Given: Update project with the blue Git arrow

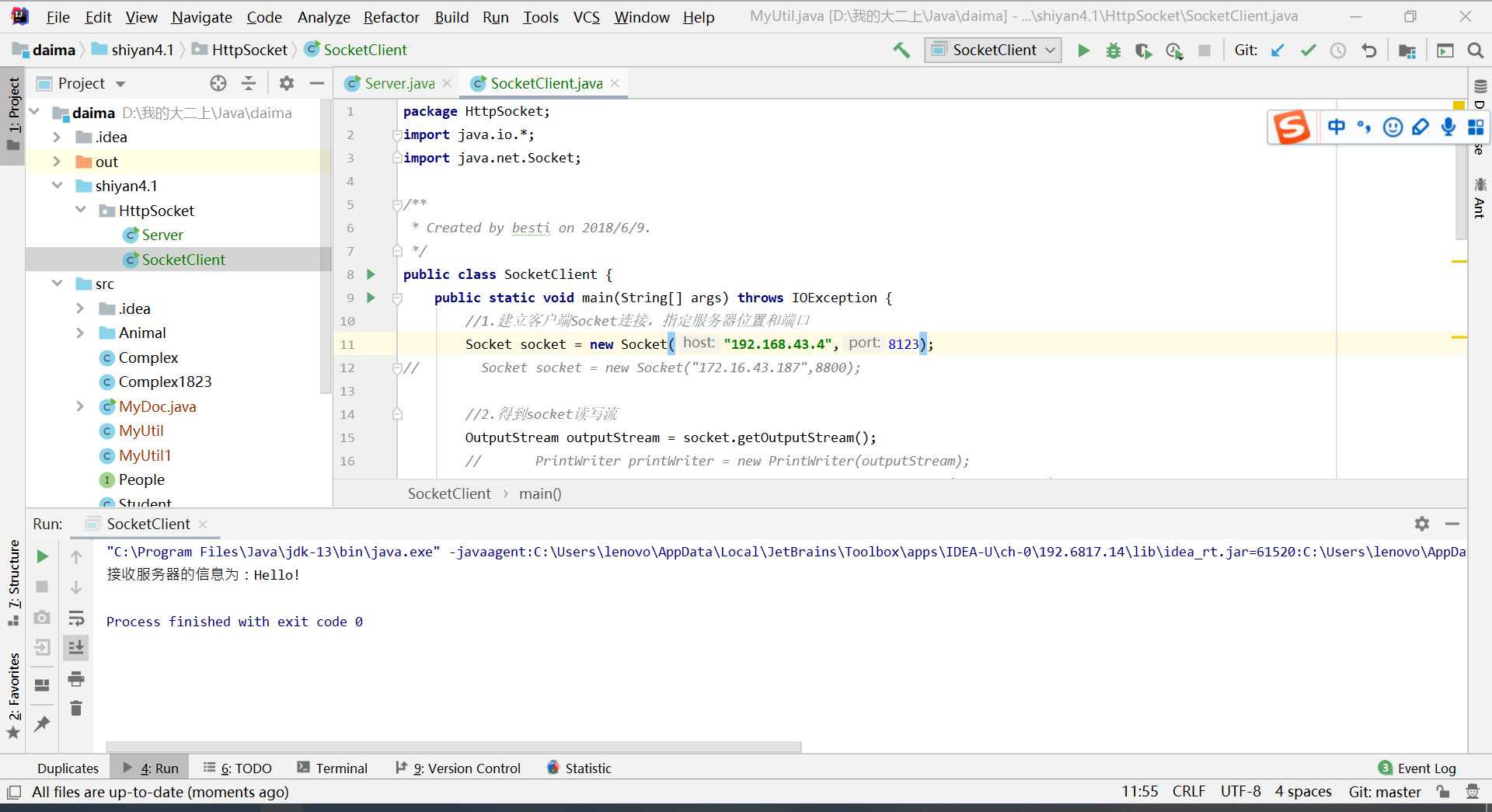Looking at the screenshot, I should (x=1278, y=51).
